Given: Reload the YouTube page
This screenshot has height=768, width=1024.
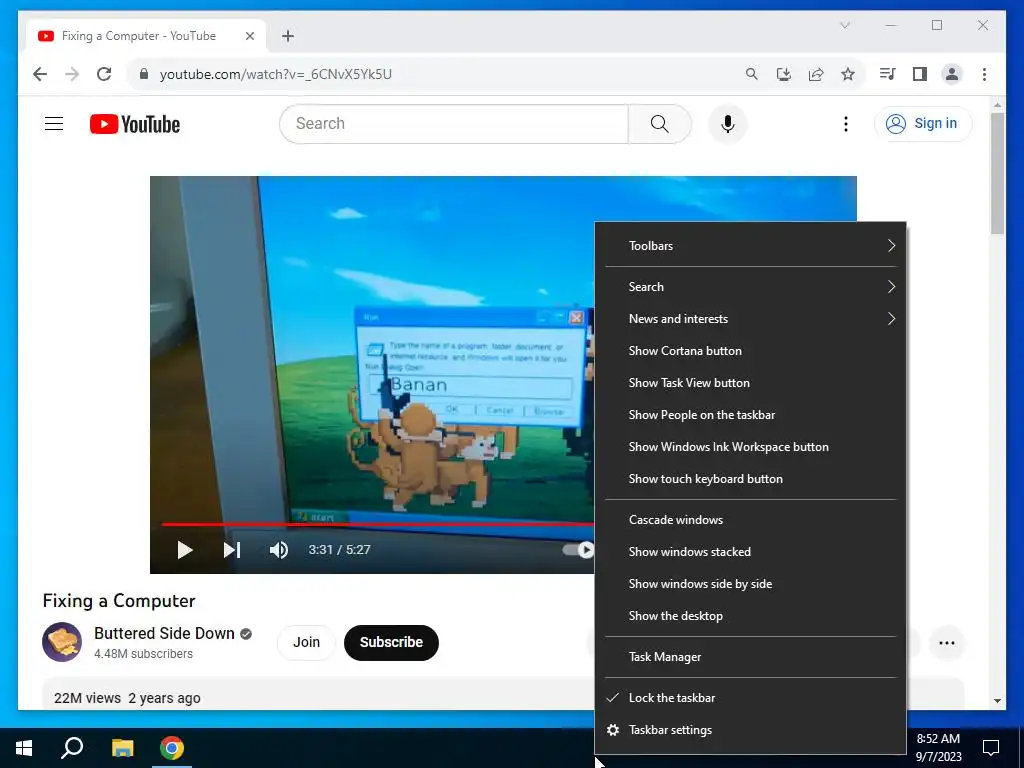Looking at the screenshot, I should [104, 74].
